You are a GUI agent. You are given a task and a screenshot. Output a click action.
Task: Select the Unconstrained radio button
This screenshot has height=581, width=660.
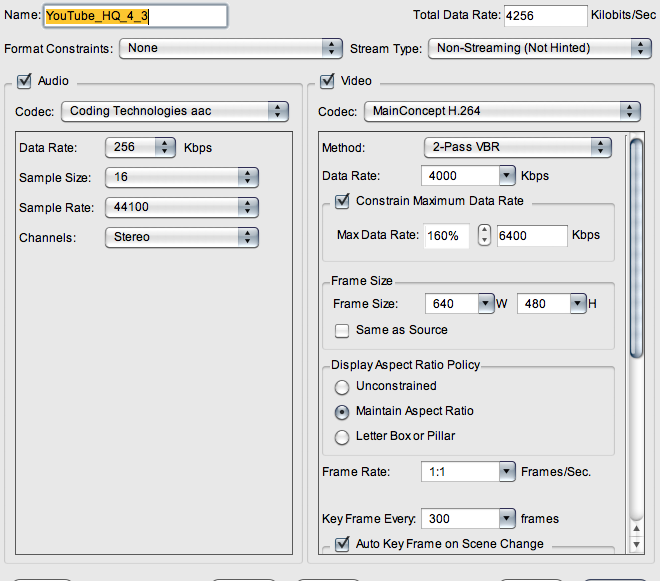342,387
